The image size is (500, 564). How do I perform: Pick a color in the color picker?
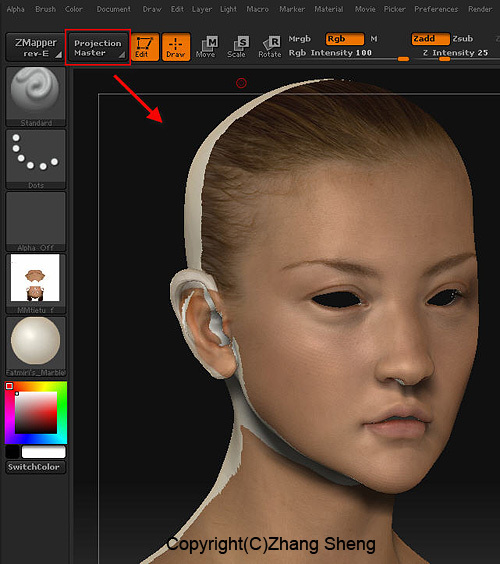click(x=36, y=413)
